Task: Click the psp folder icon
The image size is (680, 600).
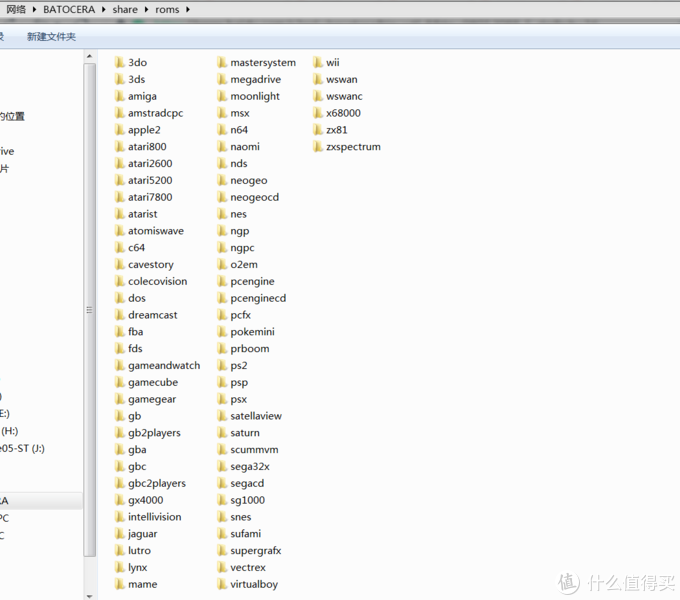Action: pos(222,382)
